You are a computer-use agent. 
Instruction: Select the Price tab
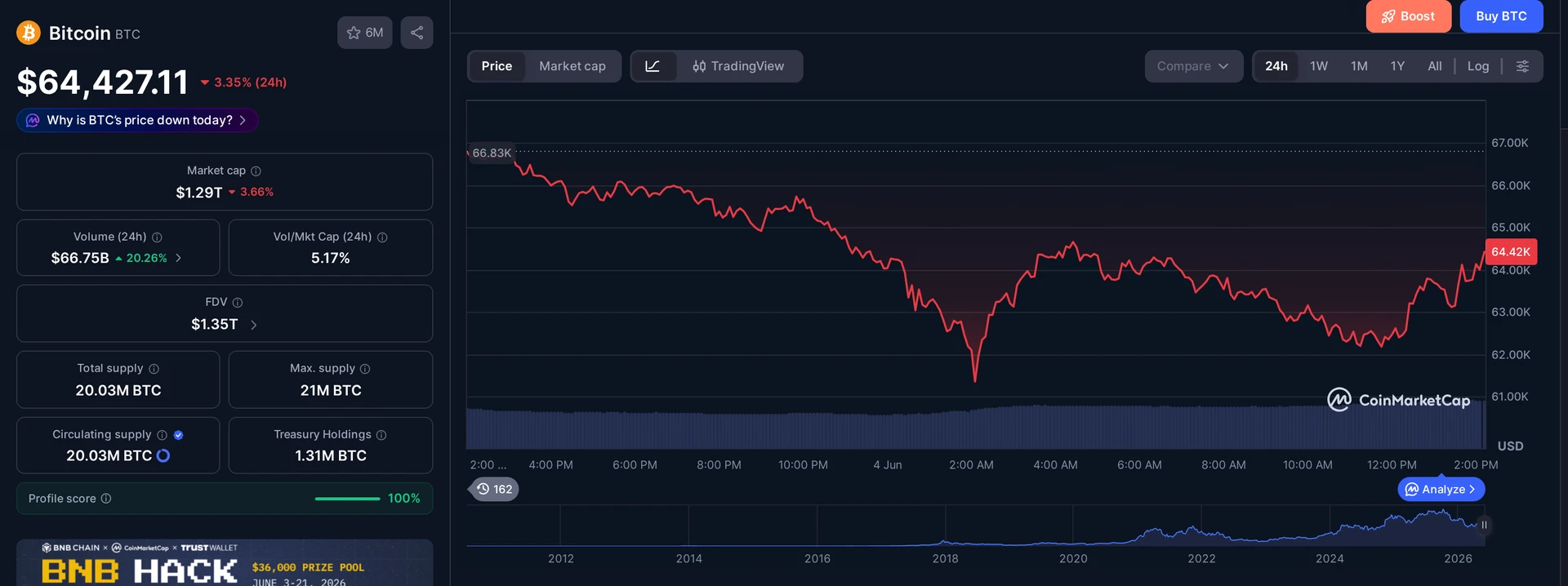coord(497,66)
